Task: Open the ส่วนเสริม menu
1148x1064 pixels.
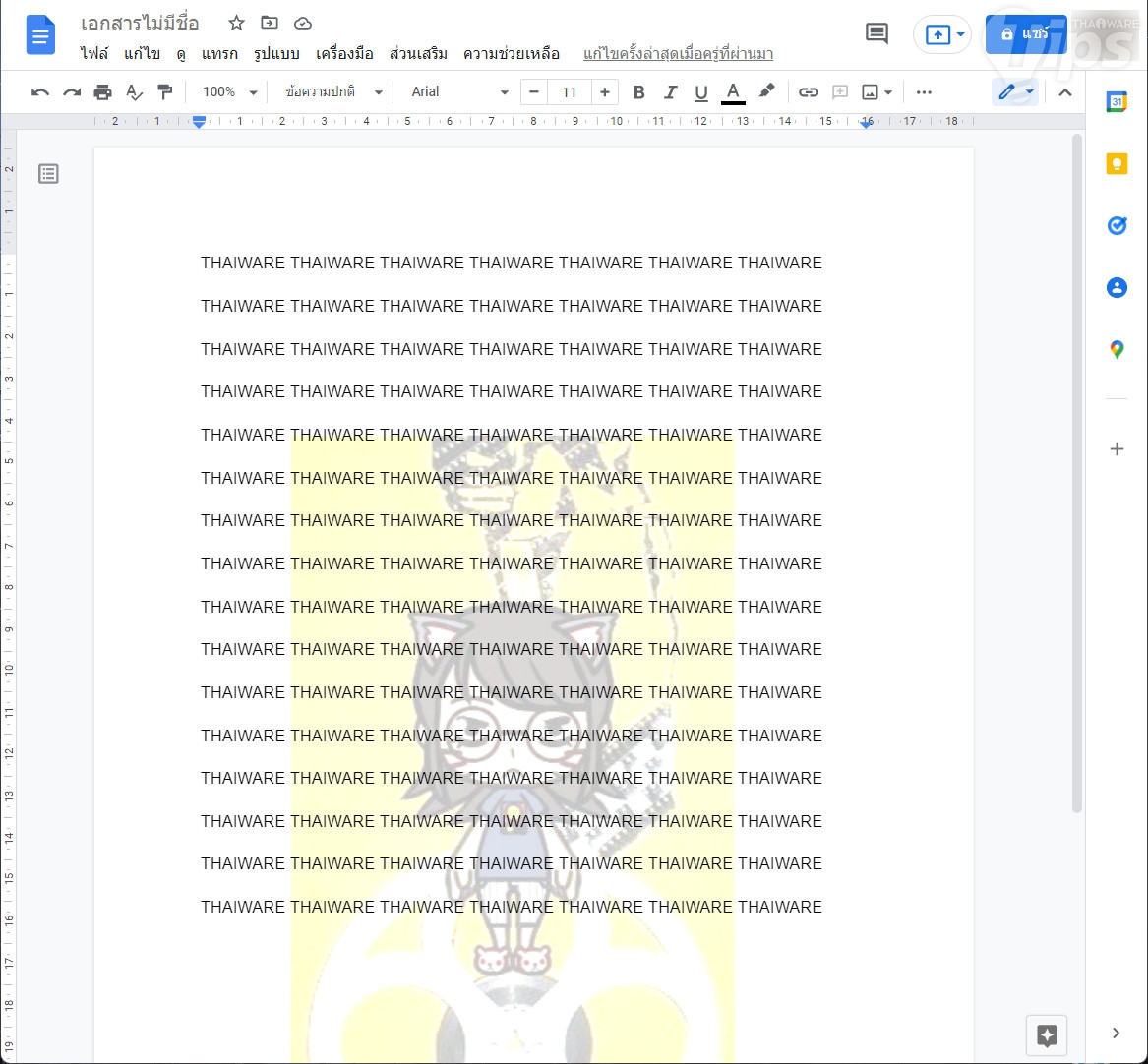Action: [418, 53]
